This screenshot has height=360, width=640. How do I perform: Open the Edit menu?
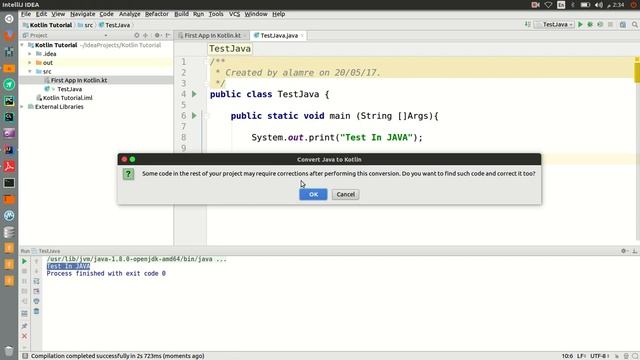41,14
